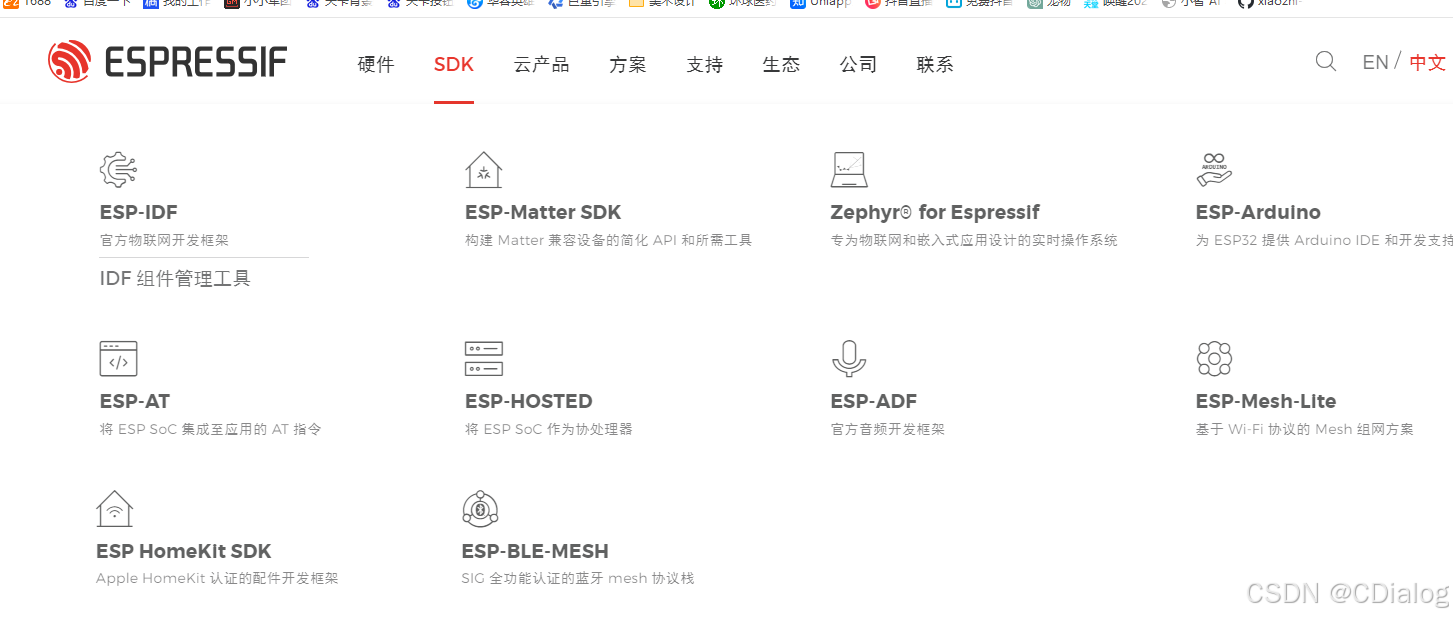Click text 基于 Wi-Fi 协议的 Mesh 组网方案
The height and width of the screenshot is (619, 1453).
[1305, 429]
